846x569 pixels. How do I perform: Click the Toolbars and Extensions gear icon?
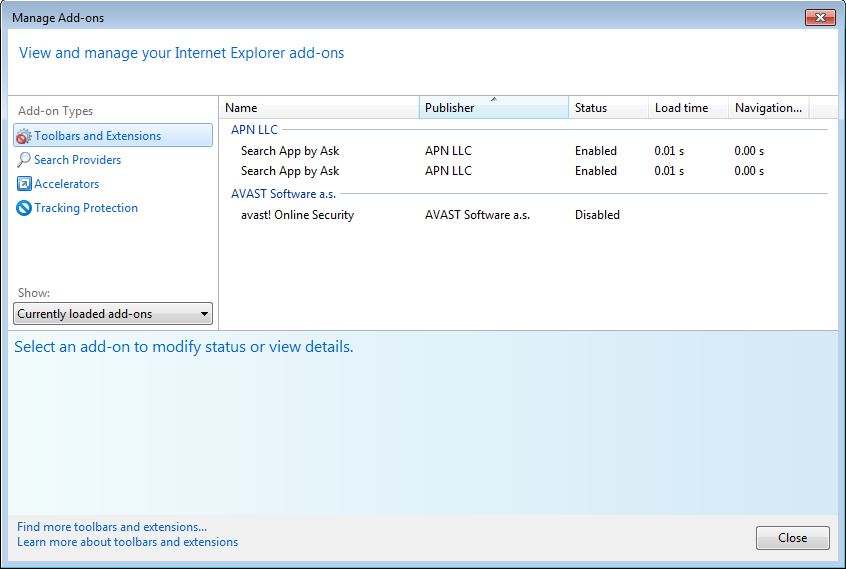[x=24, y=136]
